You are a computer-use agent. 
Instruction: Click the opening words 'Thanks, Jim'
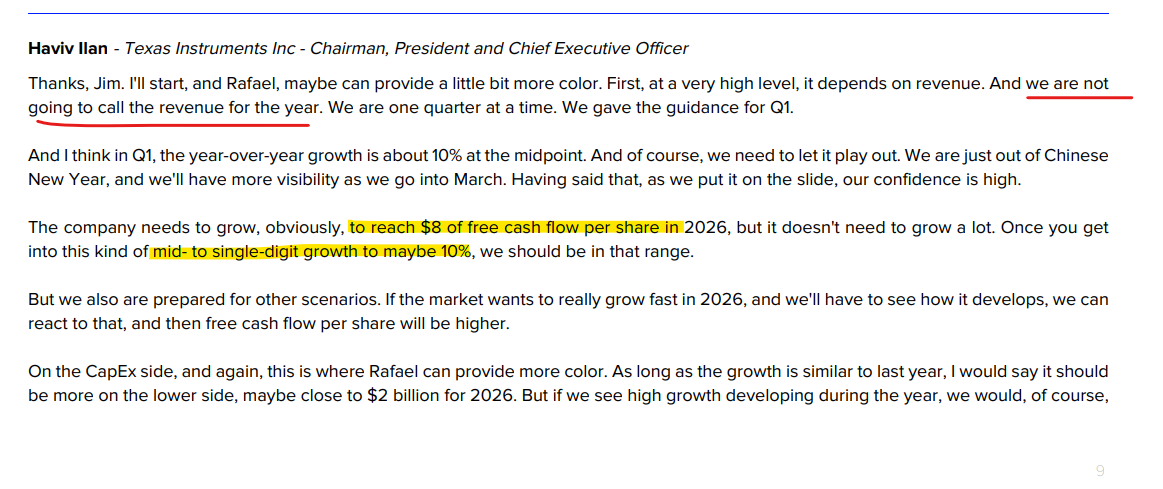68,84
